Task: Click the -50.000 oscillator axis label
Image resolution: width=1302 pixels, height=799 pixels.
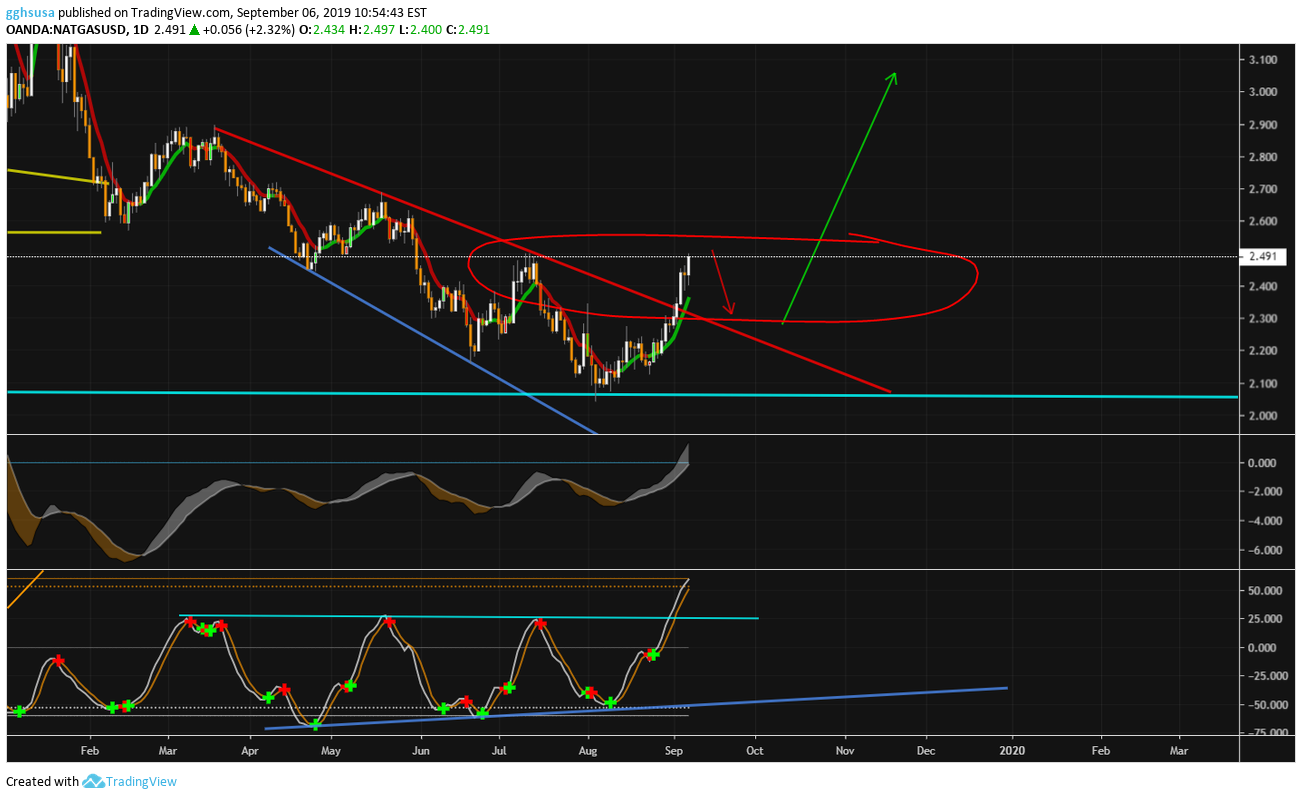Action: point(1268,705)
